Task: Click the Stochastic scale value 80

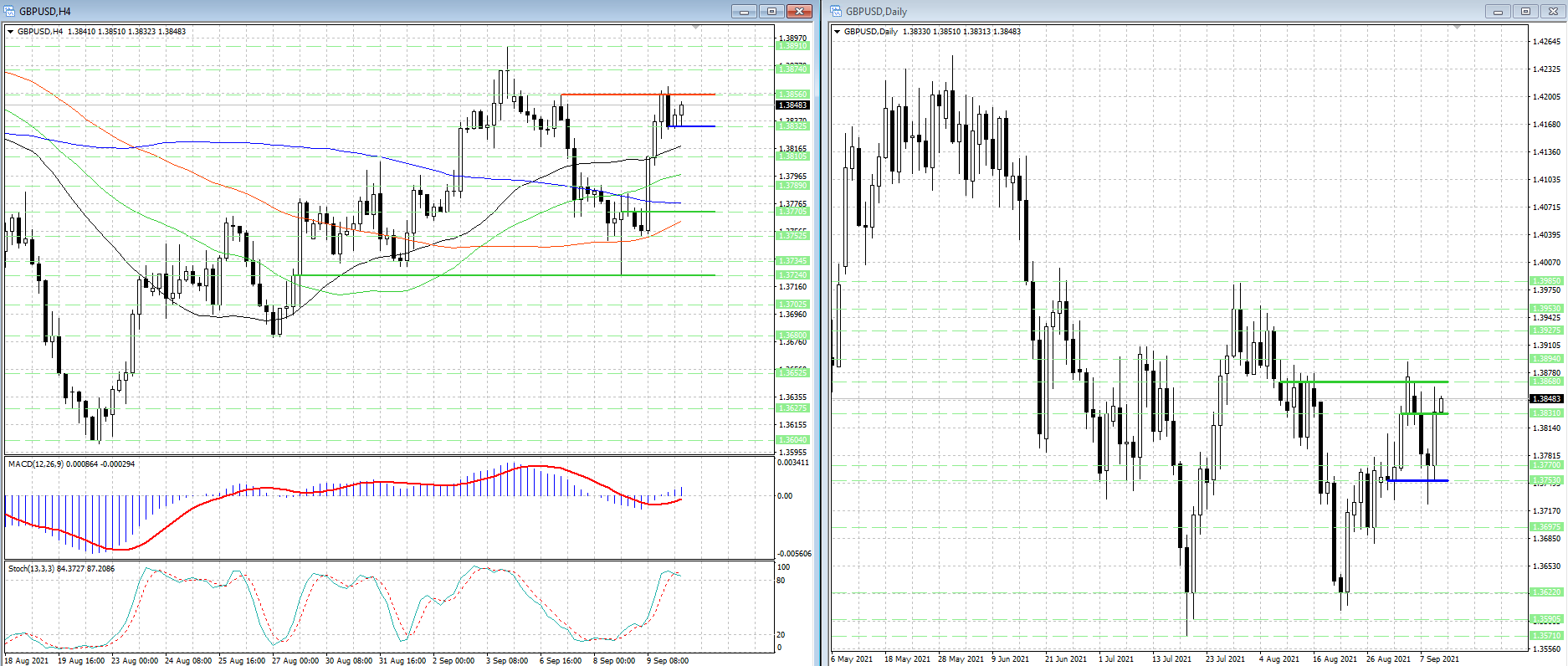Action: pos(781,581)
